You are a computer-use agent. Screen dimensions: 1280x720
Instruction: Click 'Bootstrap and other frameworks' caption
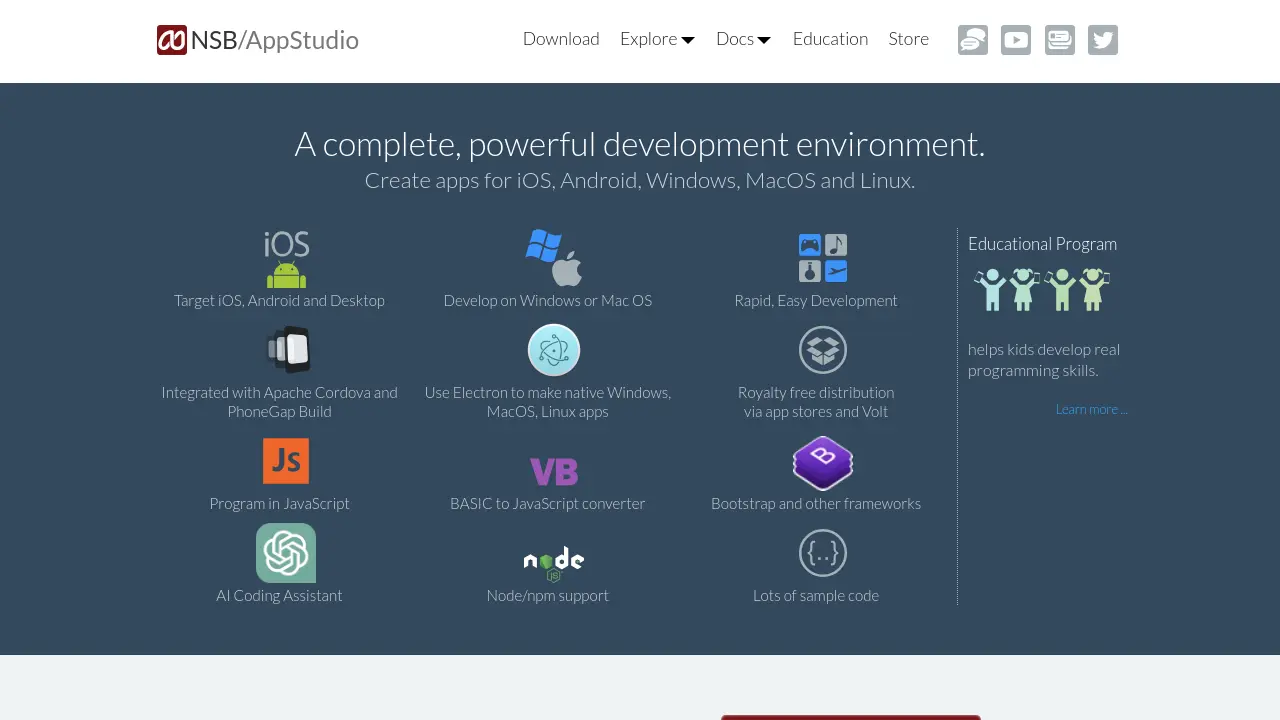pos(816,504)
